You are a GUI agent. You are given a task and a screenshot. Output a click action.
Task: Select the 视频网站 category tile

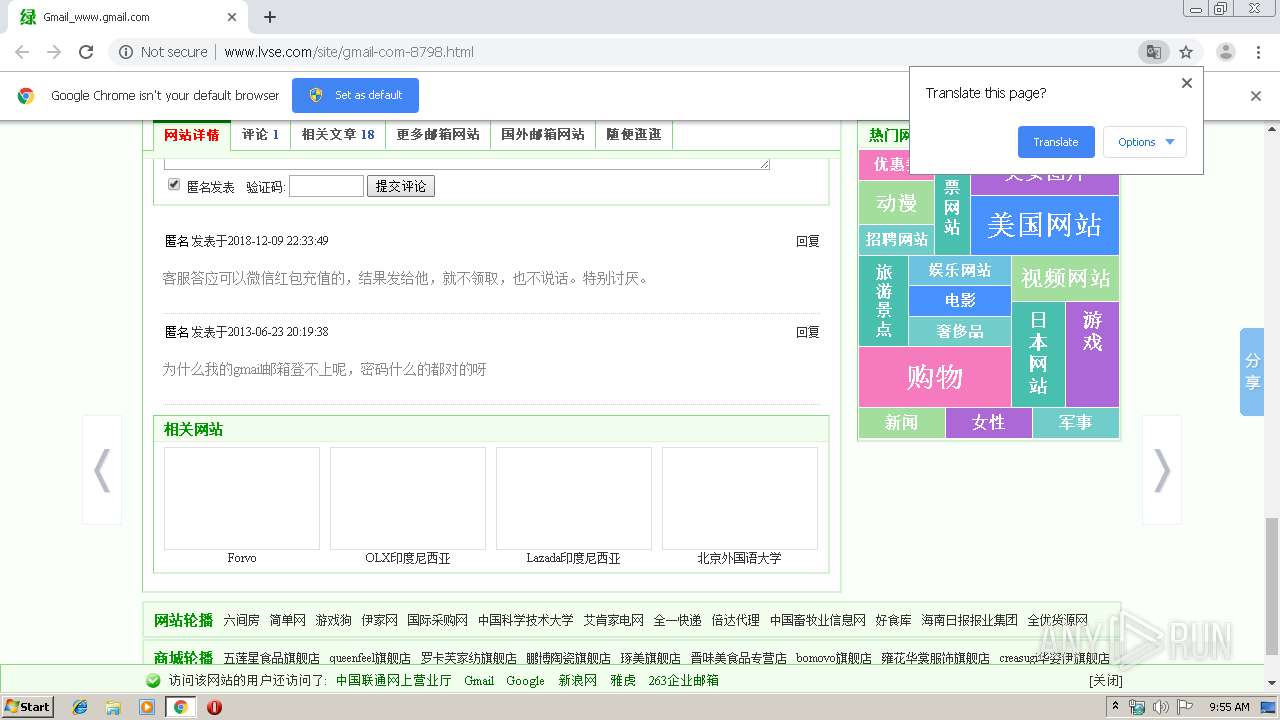1065,279
